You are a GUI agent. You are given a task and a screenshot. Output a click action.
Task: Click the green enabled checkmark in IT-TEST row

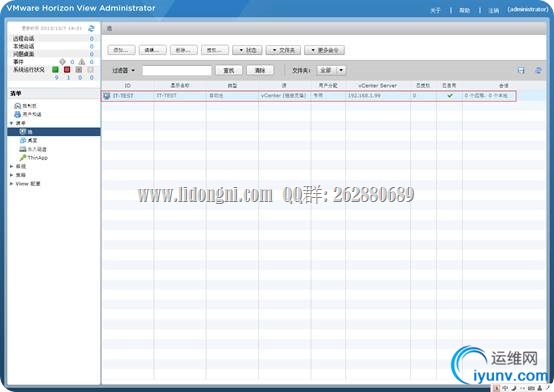coord(450,95)
